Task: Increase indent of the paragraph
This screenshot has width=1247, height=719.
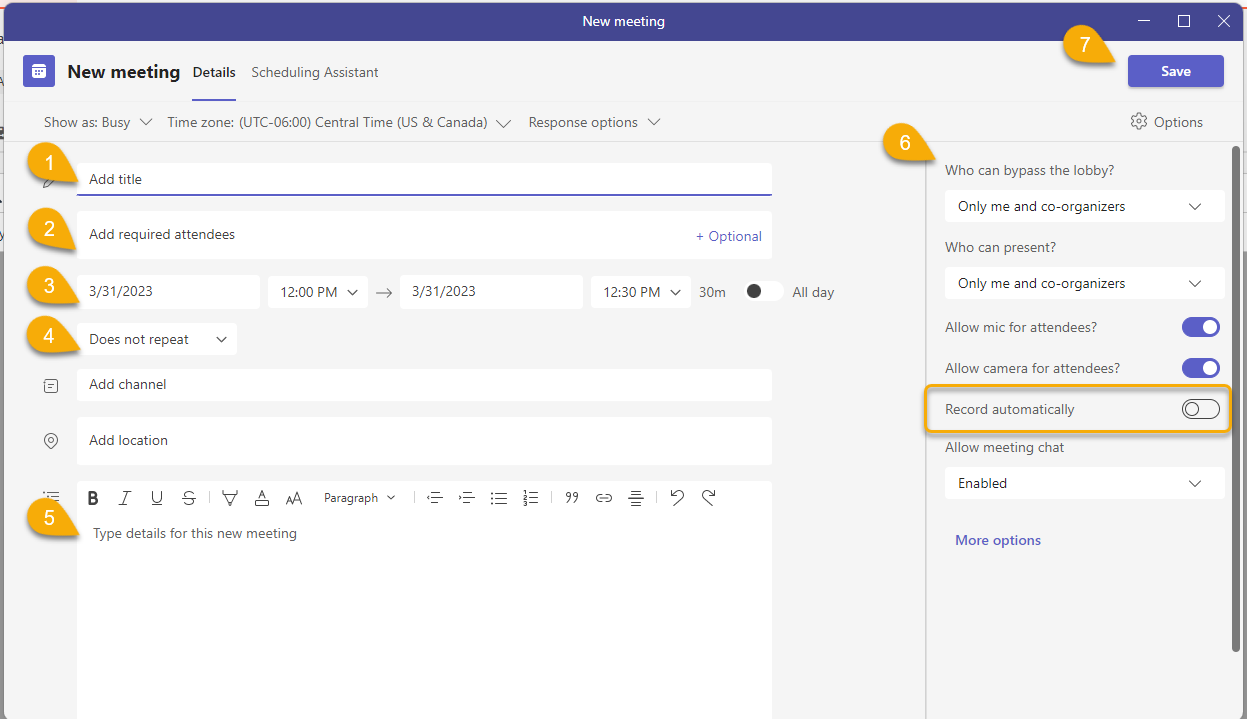Action: 467,498
